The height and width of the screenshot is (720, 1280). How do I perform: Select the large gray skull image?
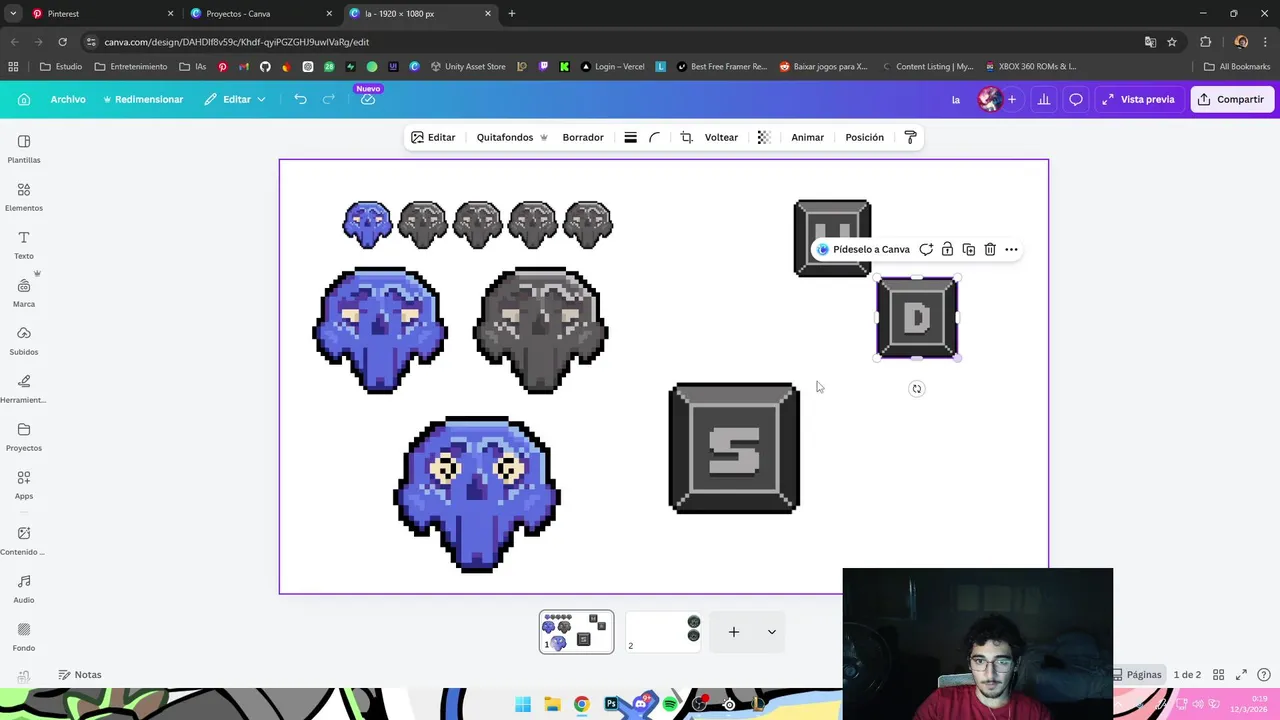click(540, 330)
